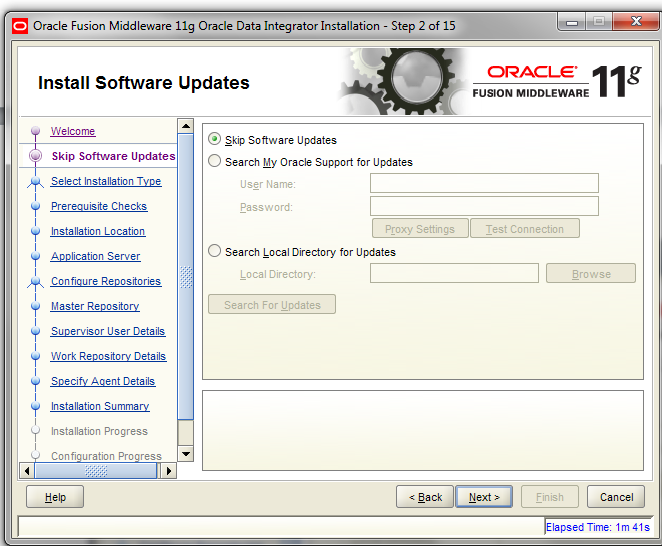Image resolution: width=662 pixels, height=546 pixels.
Task: Close the installer window
Action: 636,22
